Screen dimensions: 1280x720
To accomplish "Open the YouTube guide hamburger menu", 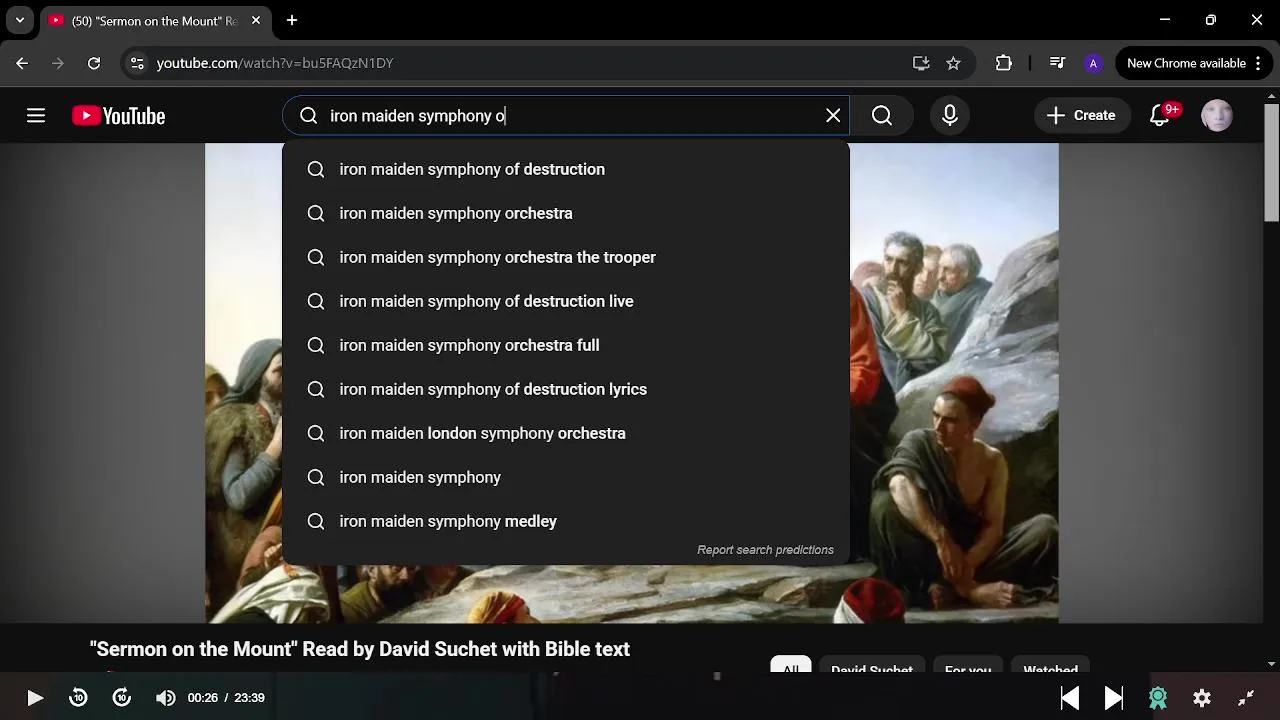I will tap(36, 116).
